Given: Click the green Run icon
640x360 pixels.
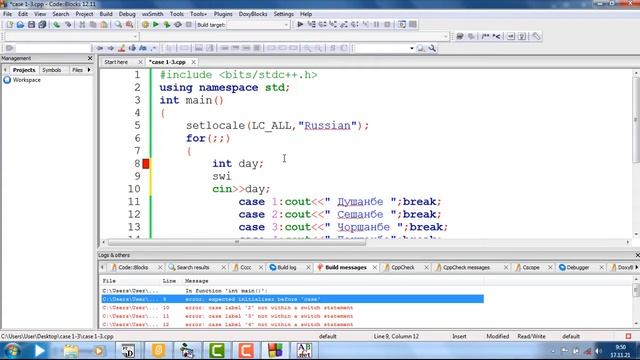Looking at the screenshot, I should tap(156, 25).
